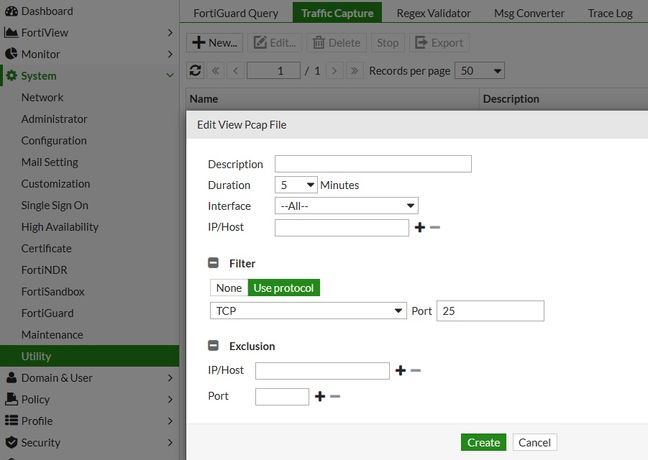The image size is (648, 460).
Task: Open Network under System menu
Action: point(42,98)
